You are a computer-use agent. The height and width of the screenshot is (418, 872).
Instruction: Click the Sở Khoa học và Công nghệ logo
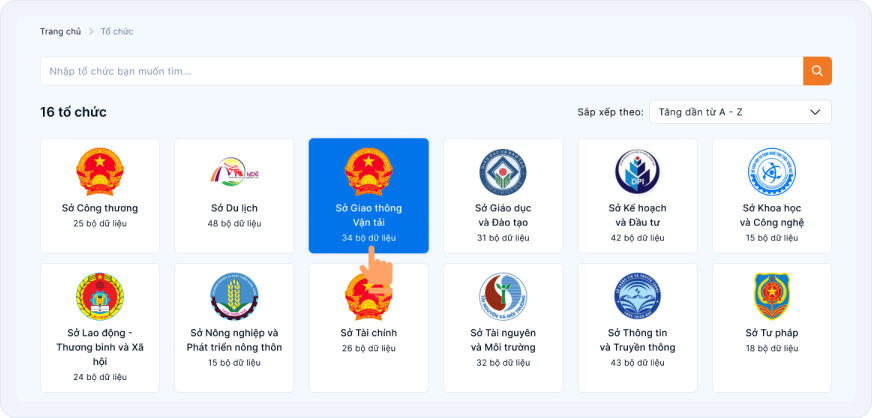click(772, 172)
